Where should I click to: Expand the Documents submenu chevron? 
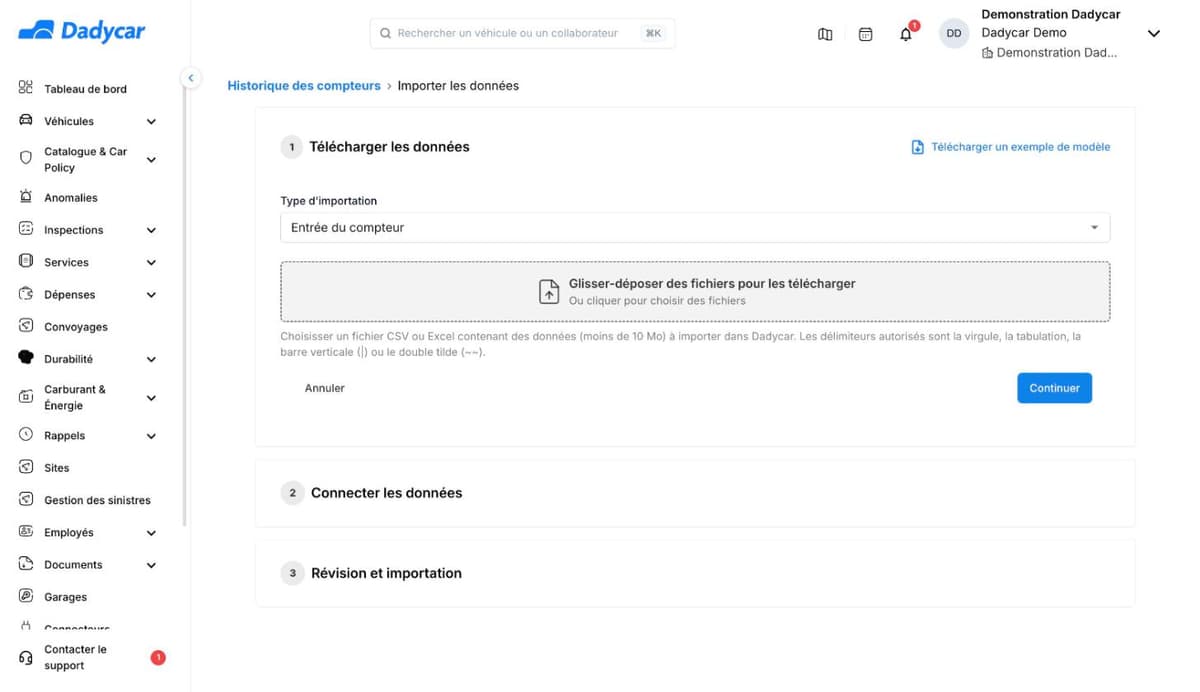151,565
